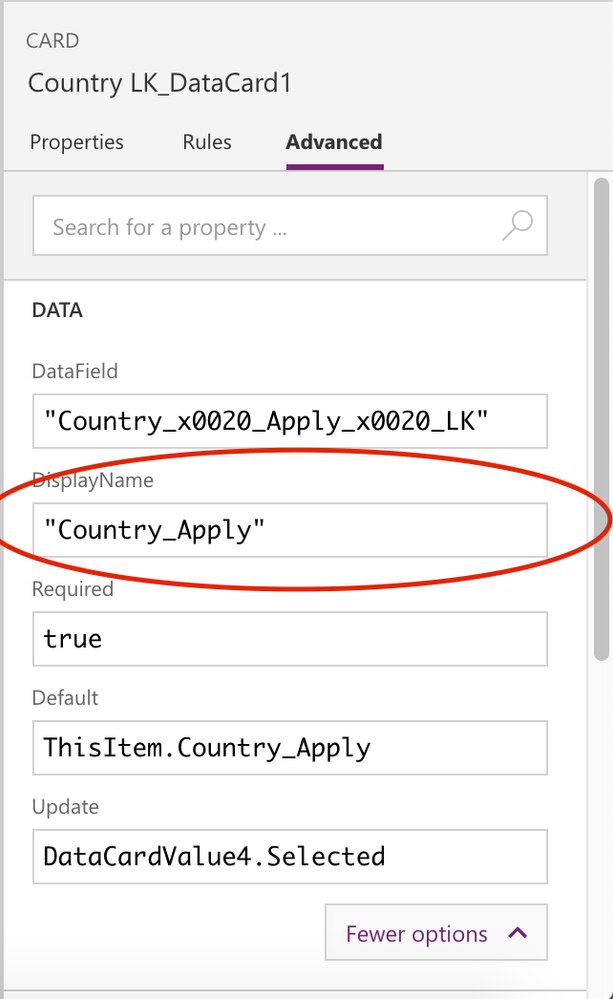
Task: Click the vertical scrollbar thumb
Action: pyautogui.click(x=601, y=420)
